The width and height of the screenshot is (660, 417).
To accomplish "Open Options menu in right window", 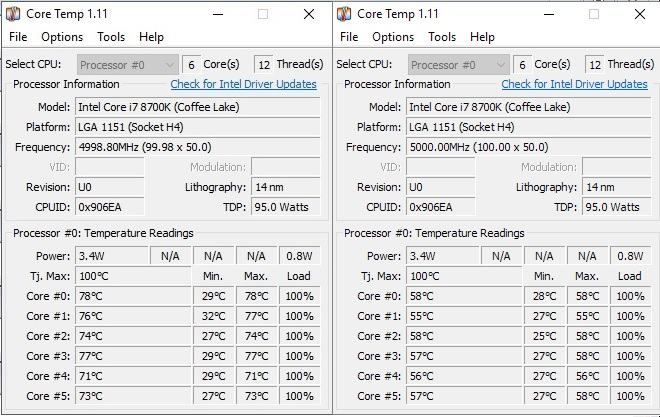I will 393,37.
